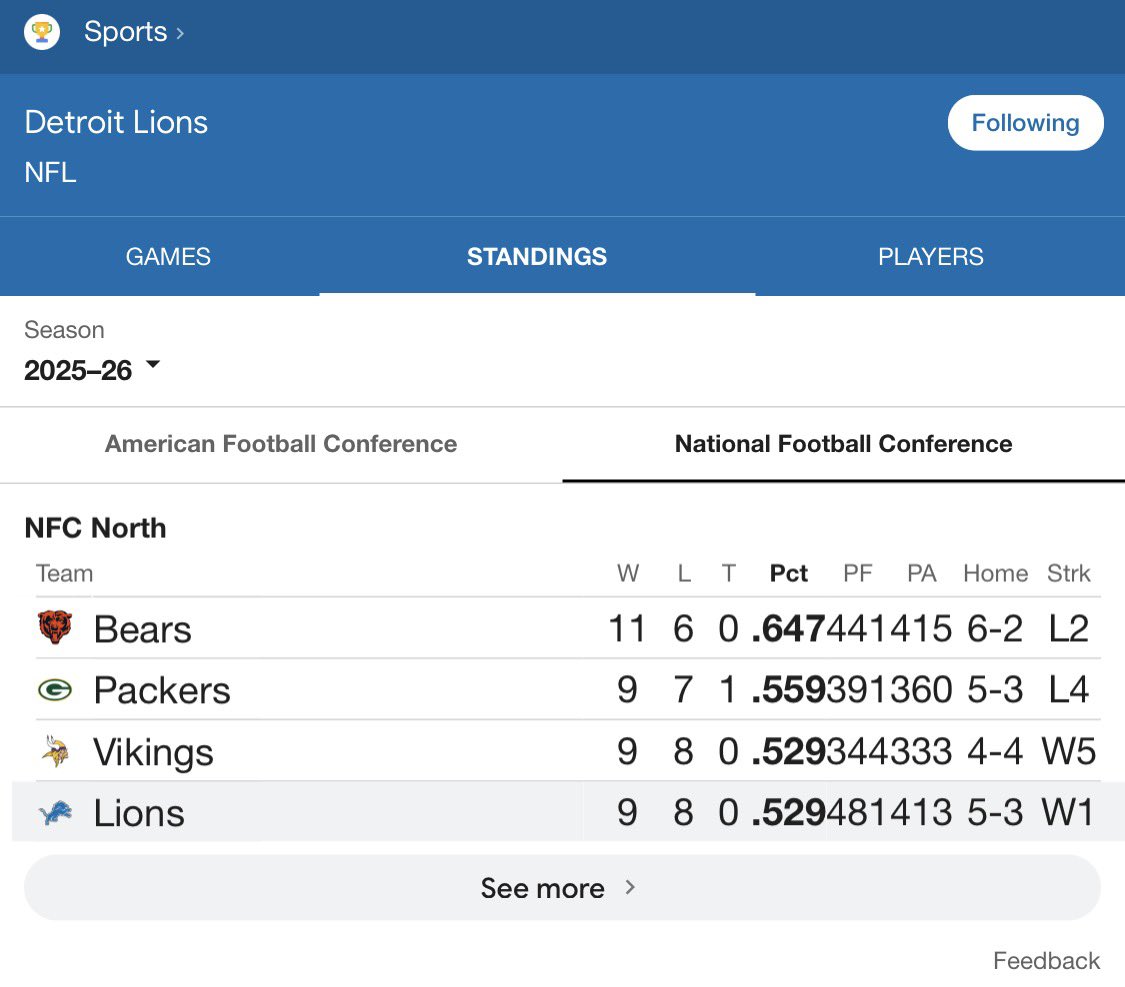Click the Bears L2 streak value
Image resolution: width=1125 pixels, height=987 pixels.
point(1068,628)
